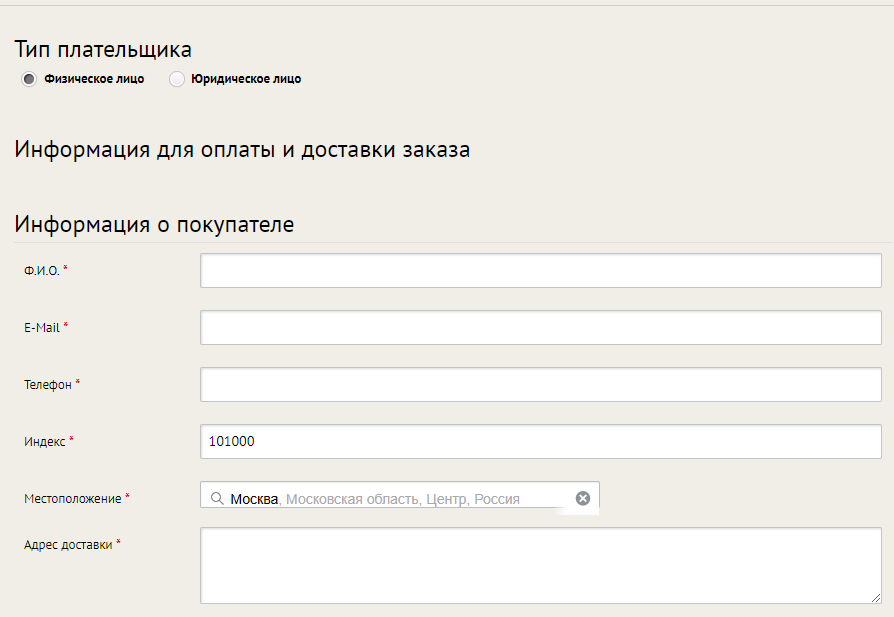The width and height of the screenshot is (894, 617).
Task: Click the Информация о покупателе heading
Action: point(154,225)
